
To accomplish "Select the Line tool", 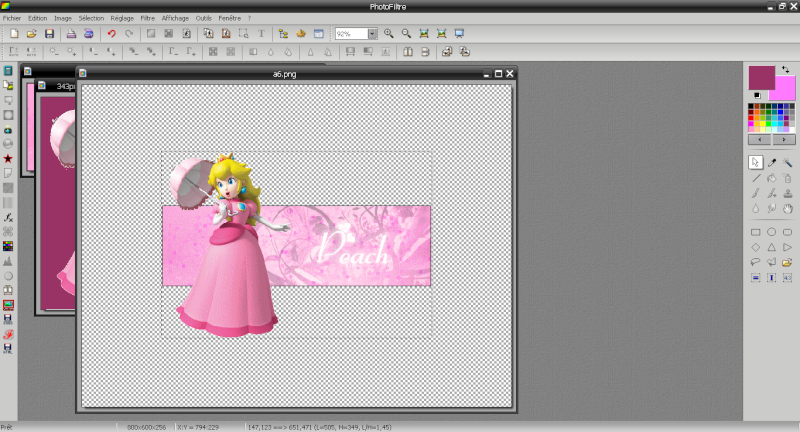I will [x=756, y=178].
